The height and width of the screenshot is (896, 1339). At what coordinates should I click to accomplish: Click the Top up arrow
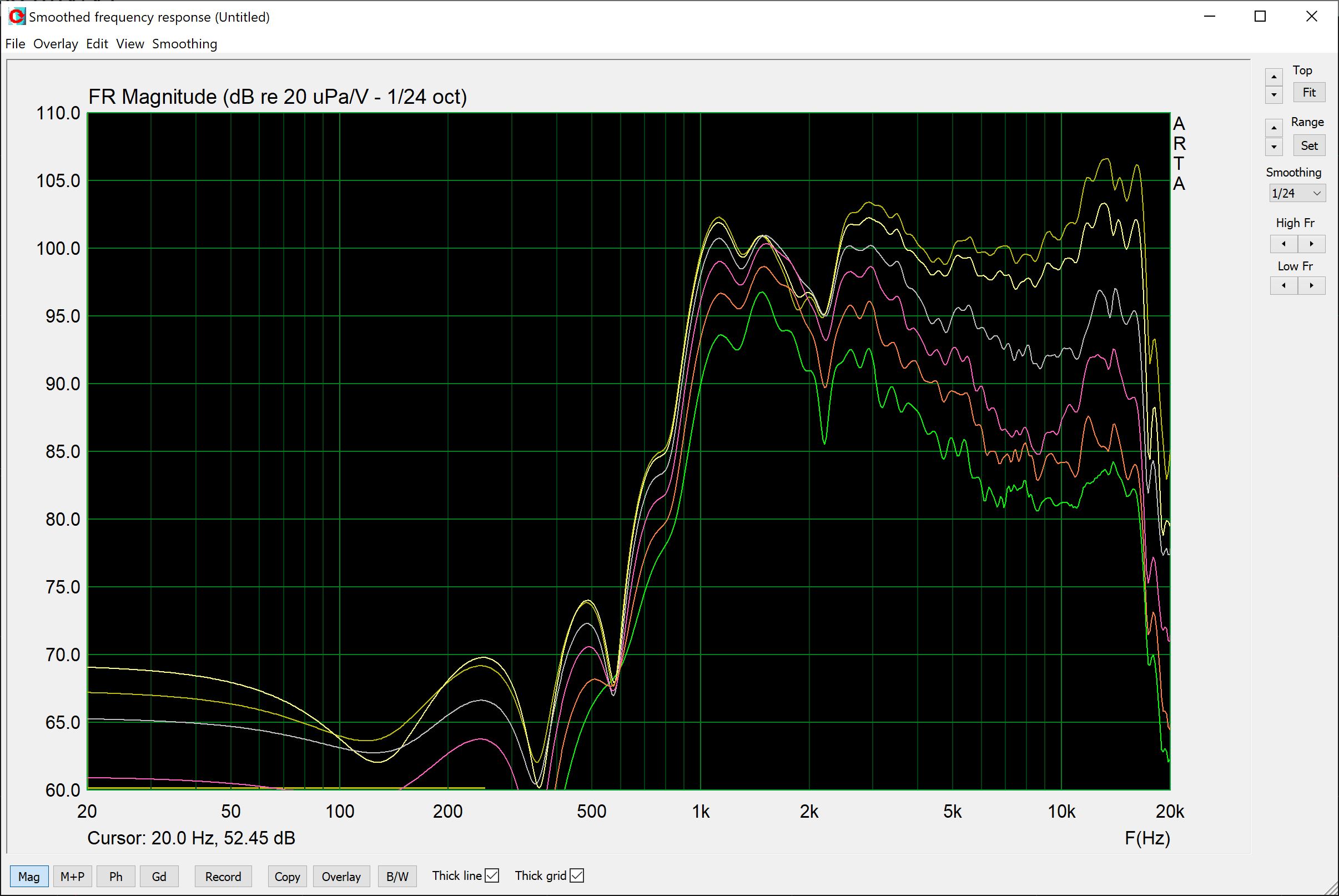1273,77
